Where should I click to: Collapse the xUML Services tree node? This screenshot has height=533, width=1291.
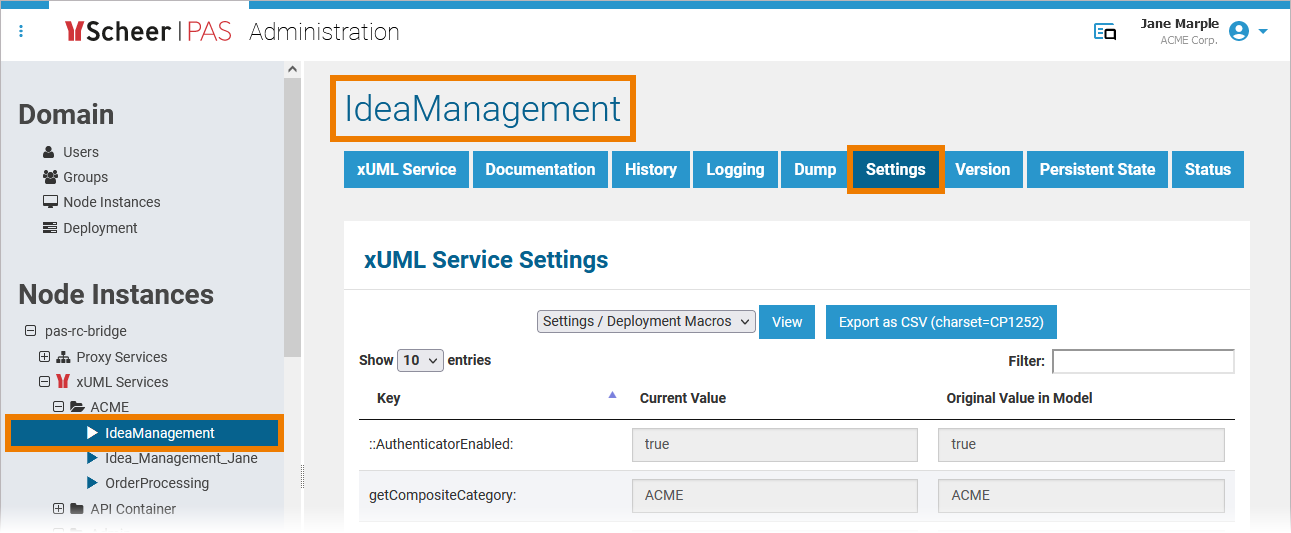(x=44, y=382)
